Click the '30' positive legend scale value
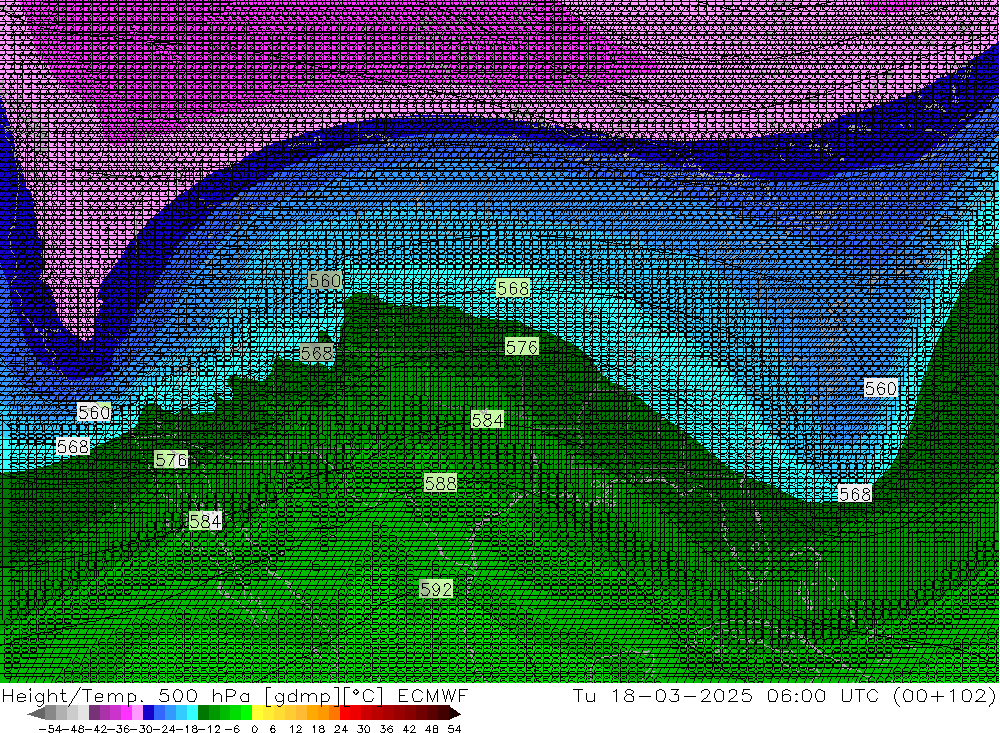This screenshot has height=733, width=1000. coord(364,729)
